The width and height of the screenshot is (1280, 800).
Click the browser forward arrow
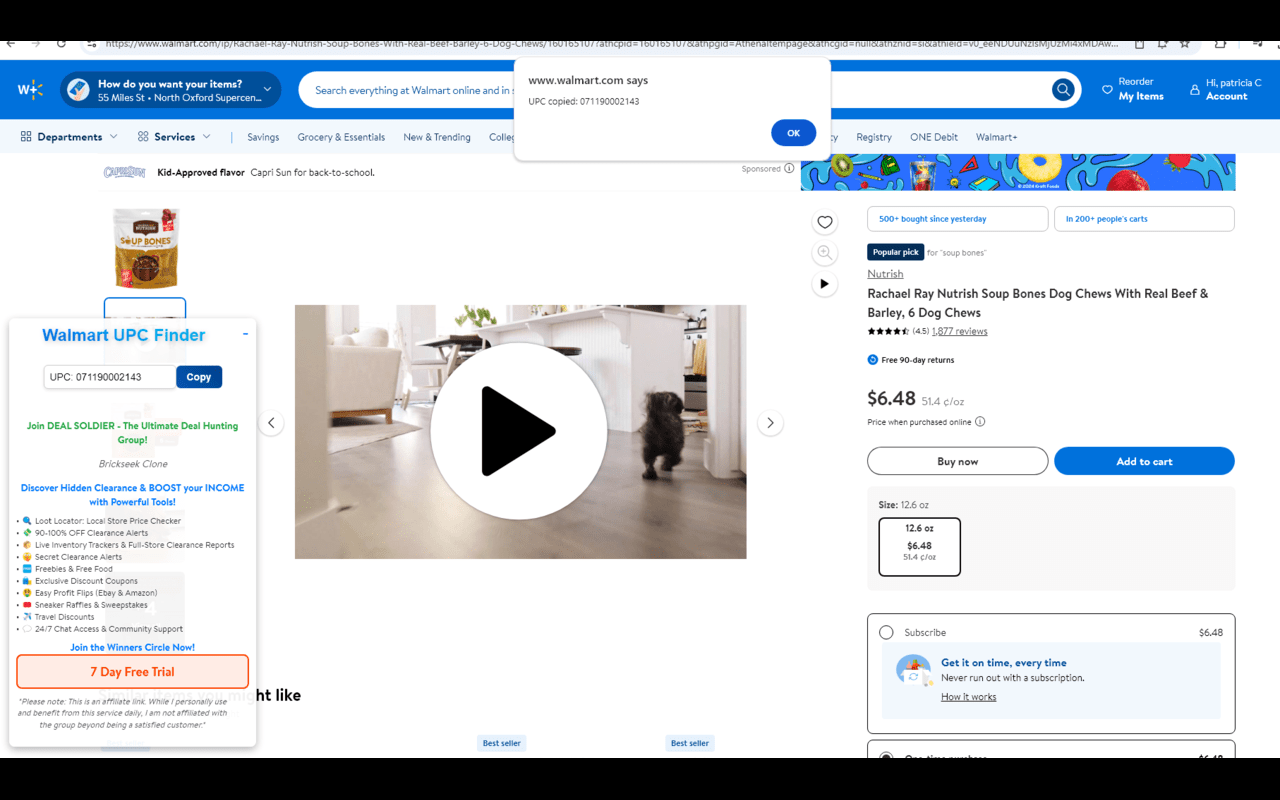[36, 44]
